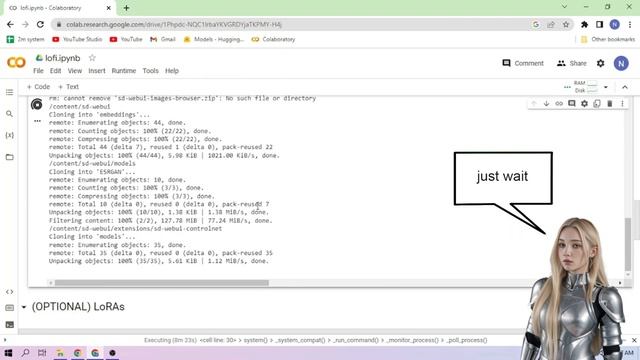The image size is (640, 360).
Task: Open Windows taskbar search
Action: pyautogui.click(x=25, y=353)
